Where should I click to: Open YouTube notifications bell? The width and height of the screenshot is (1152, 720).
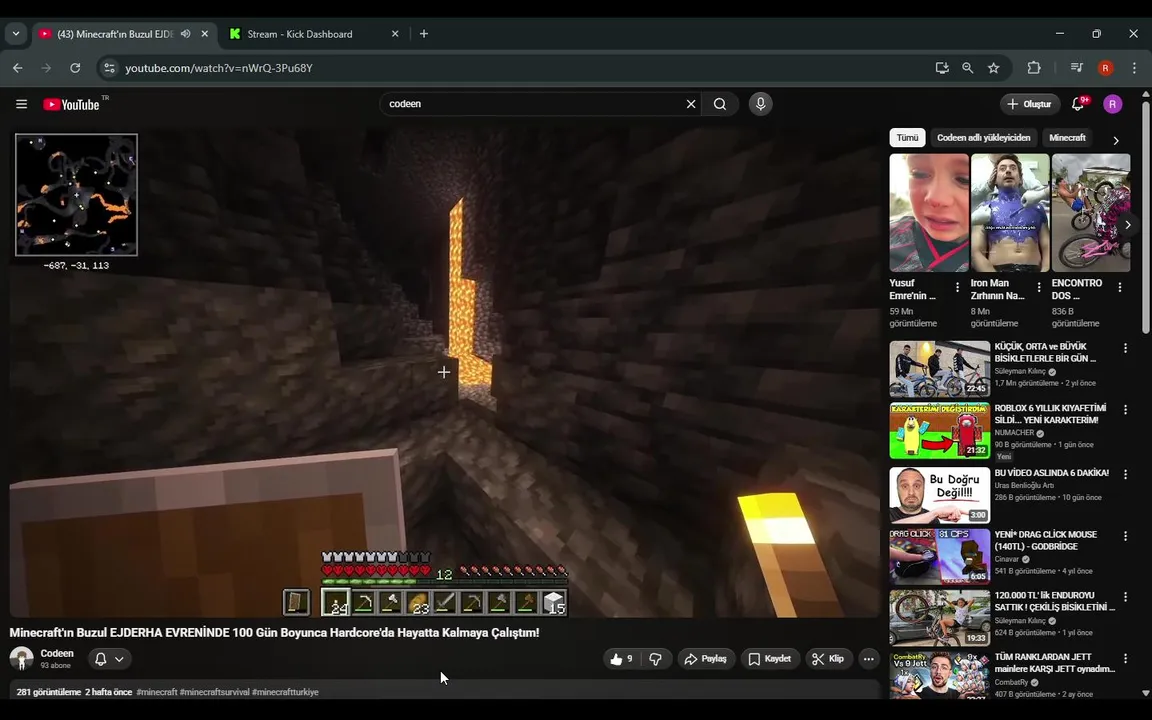(x=1078, y=104)
